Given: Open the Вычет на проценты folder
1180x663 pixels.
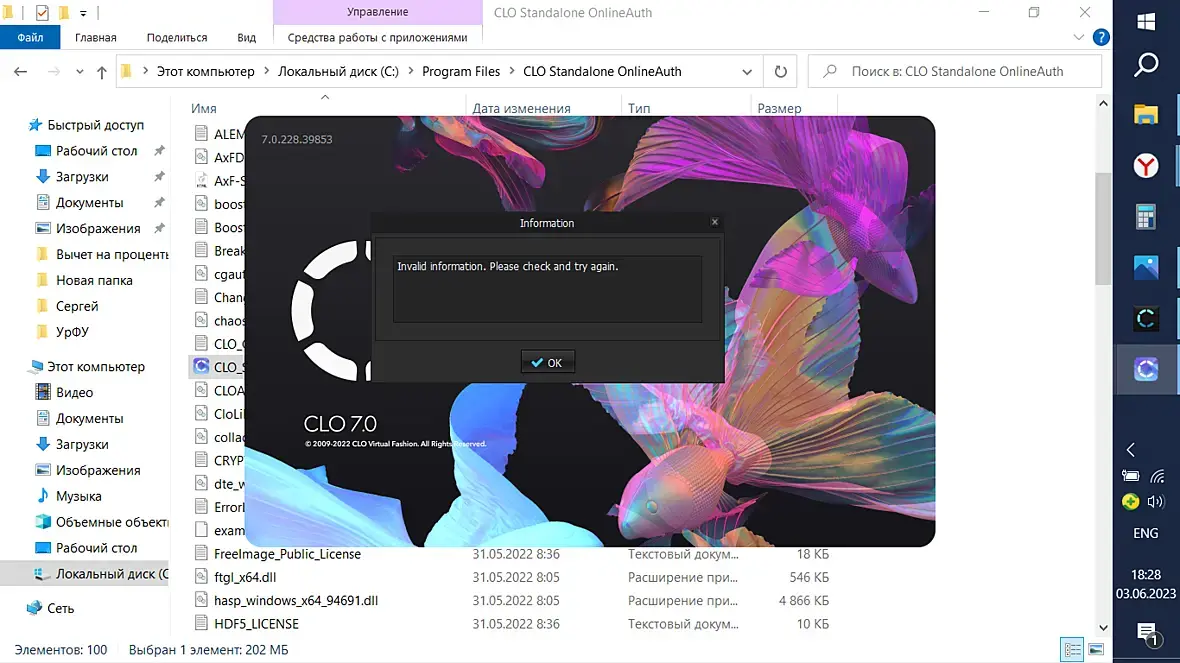Looking at the screenshot, I should click(x=111, y=254).
